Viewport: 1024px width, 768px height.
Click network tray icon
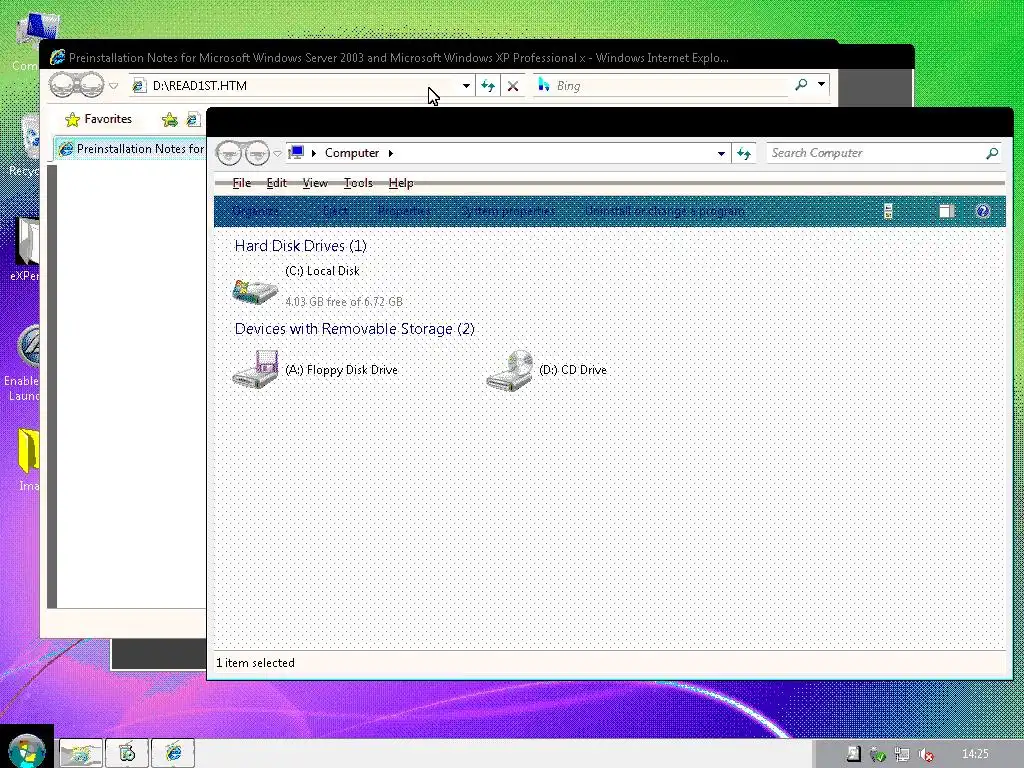point(902,755)
